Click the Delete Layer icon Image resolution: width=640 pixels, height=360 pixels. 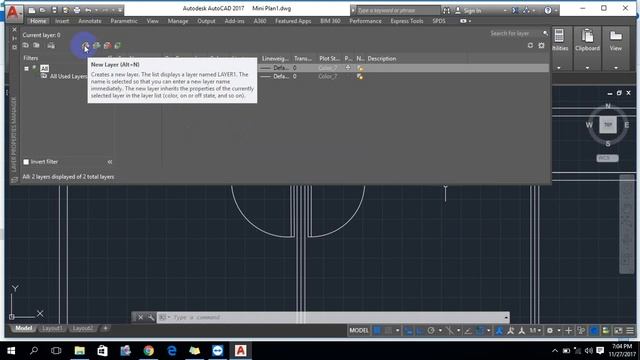107,46
